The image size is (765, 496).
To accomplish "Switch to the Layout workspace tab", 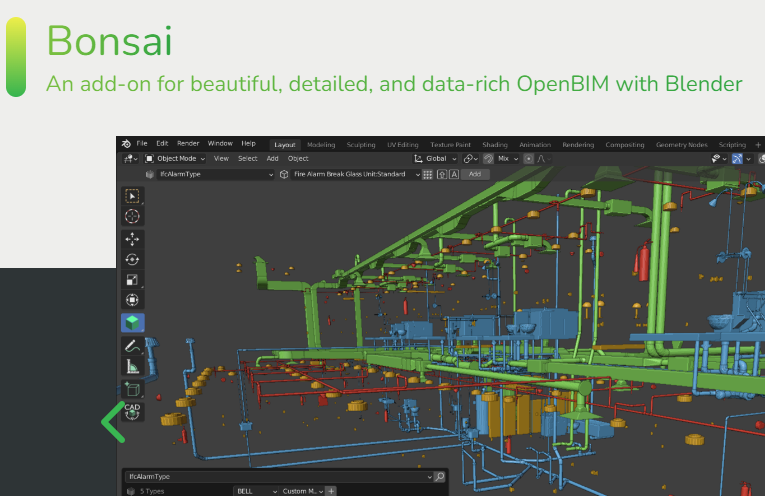I will point(285,145).
